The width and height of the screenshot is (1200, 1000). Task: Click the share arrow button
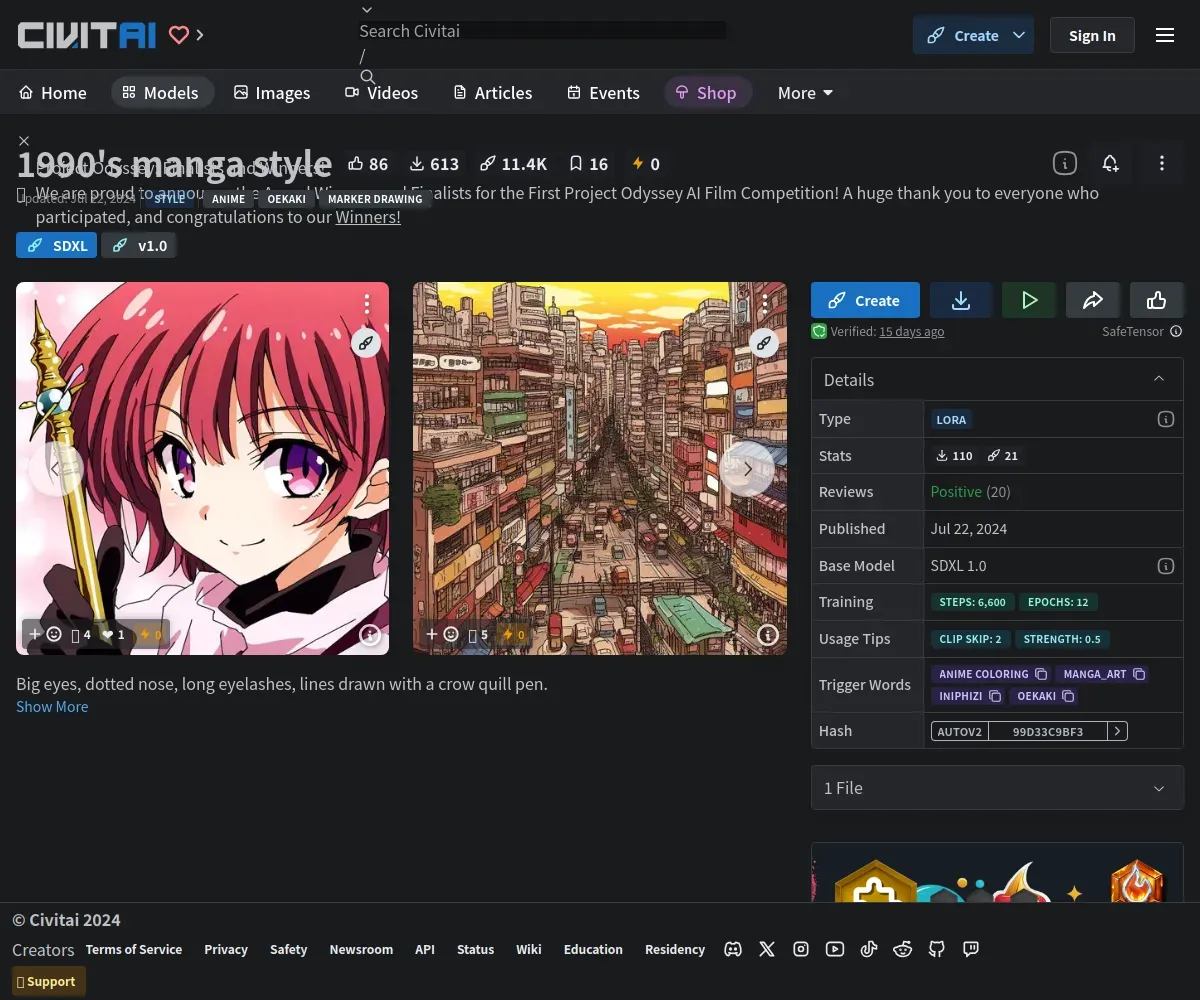click(1093, 300)
